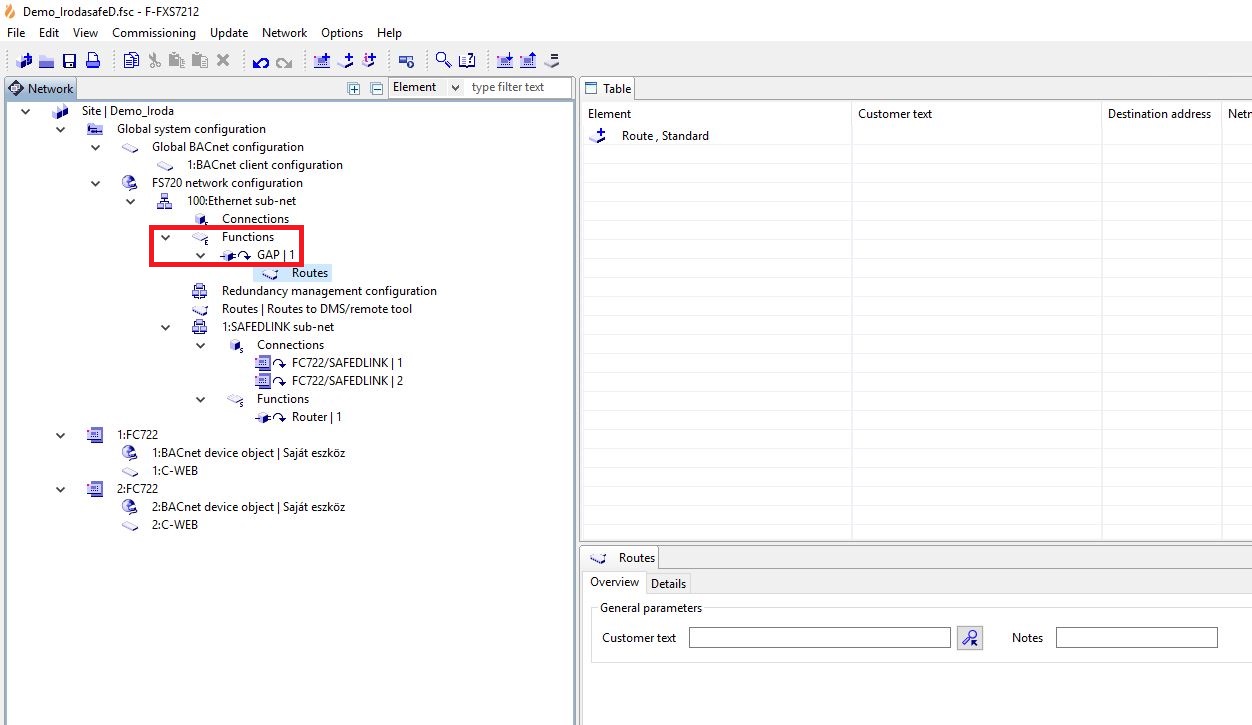Click the Print icon in the toolbar
Screen dimensions: 1252x725
click(x=92, y=61)
